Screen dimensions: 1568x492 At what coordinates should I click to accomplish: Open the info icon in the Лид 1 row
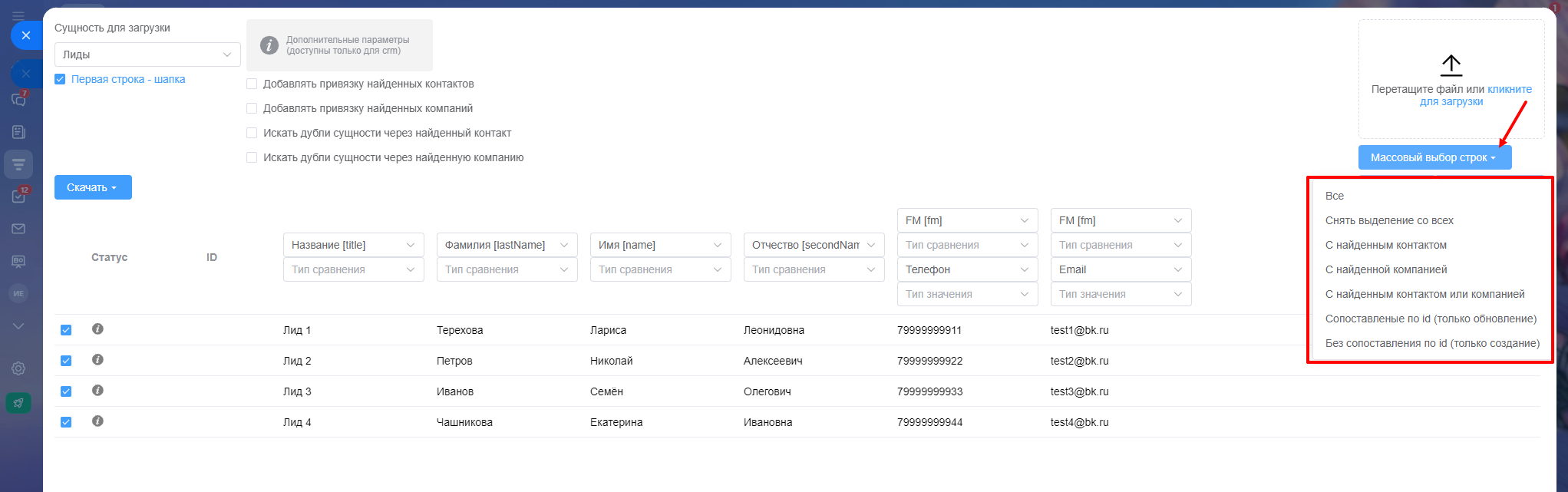(x=97, y=329)
